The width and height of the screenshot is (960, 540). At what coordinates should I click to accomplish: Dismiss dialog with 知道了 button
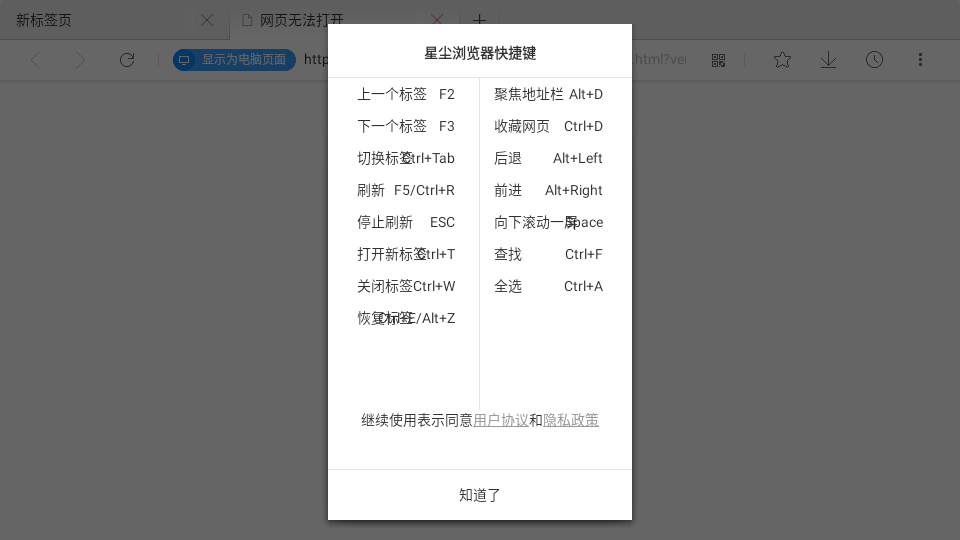(x=480, y=495)
